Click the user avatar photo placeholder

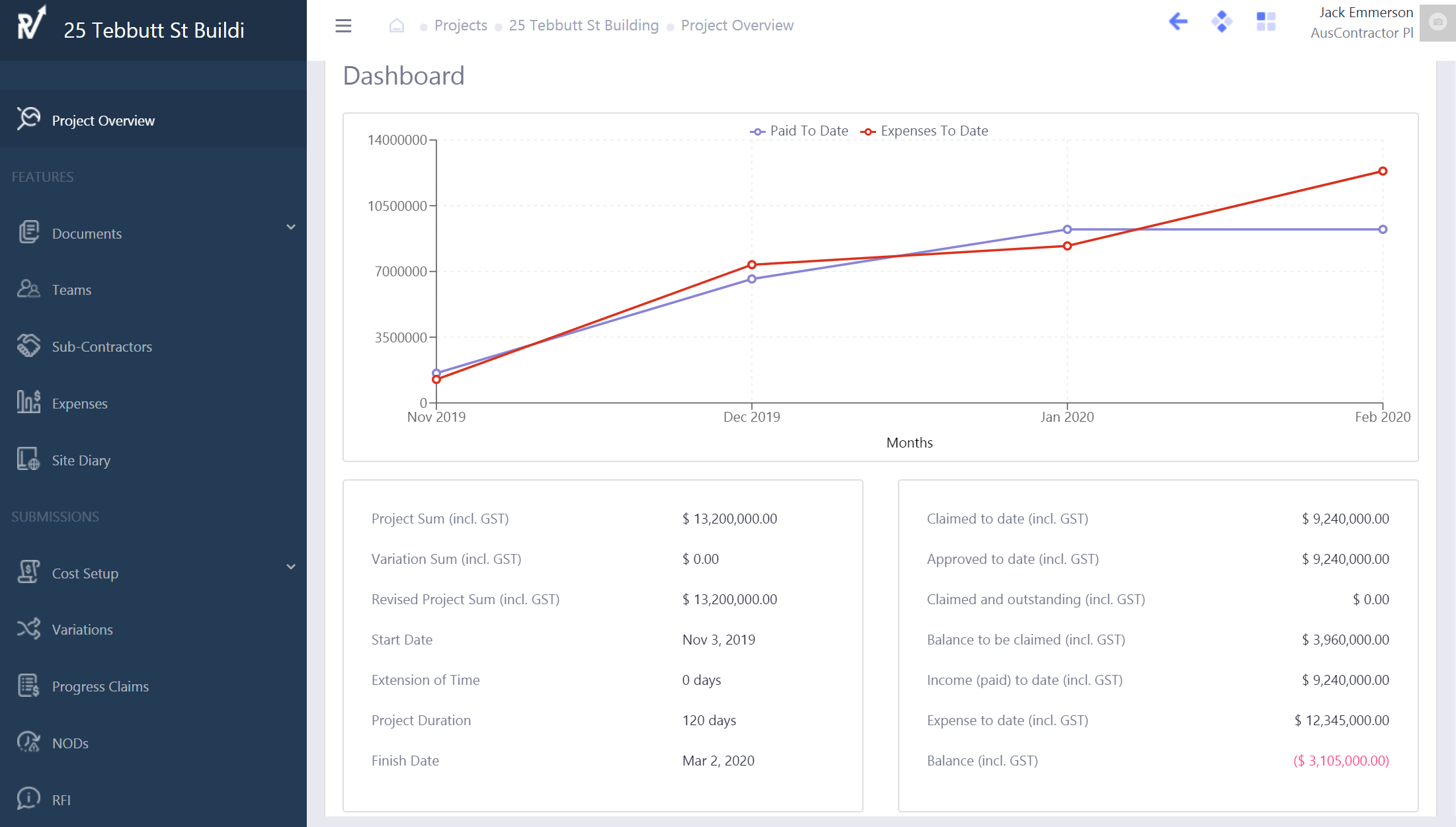pyautogui.click(x=1436, y=24)
